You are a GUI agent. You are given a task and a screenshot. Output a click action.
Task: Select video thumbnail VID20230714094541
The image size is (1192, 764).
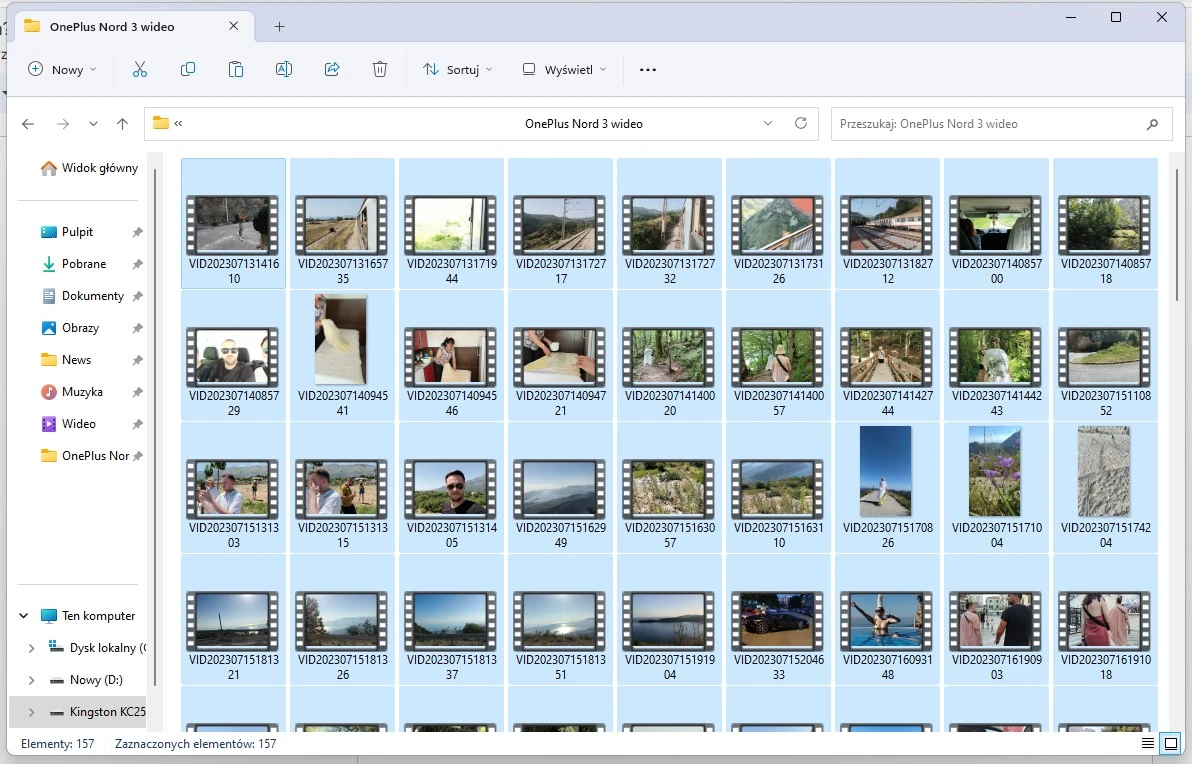click(342, 341)
